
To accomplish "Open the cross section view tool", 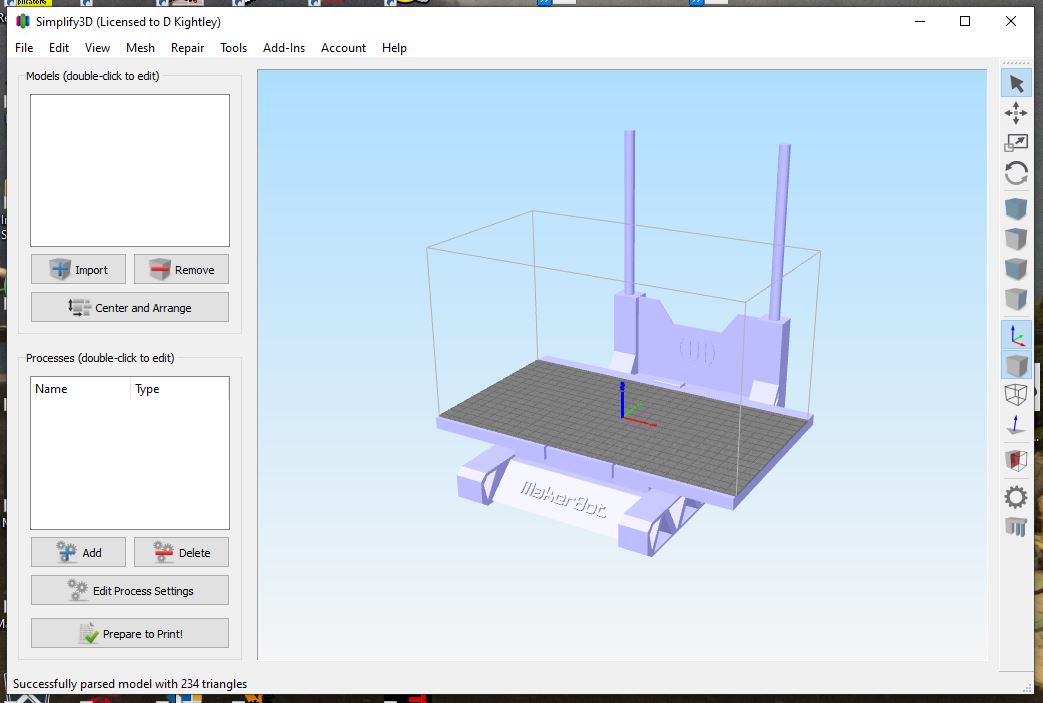I will (x=1016, y=460).
